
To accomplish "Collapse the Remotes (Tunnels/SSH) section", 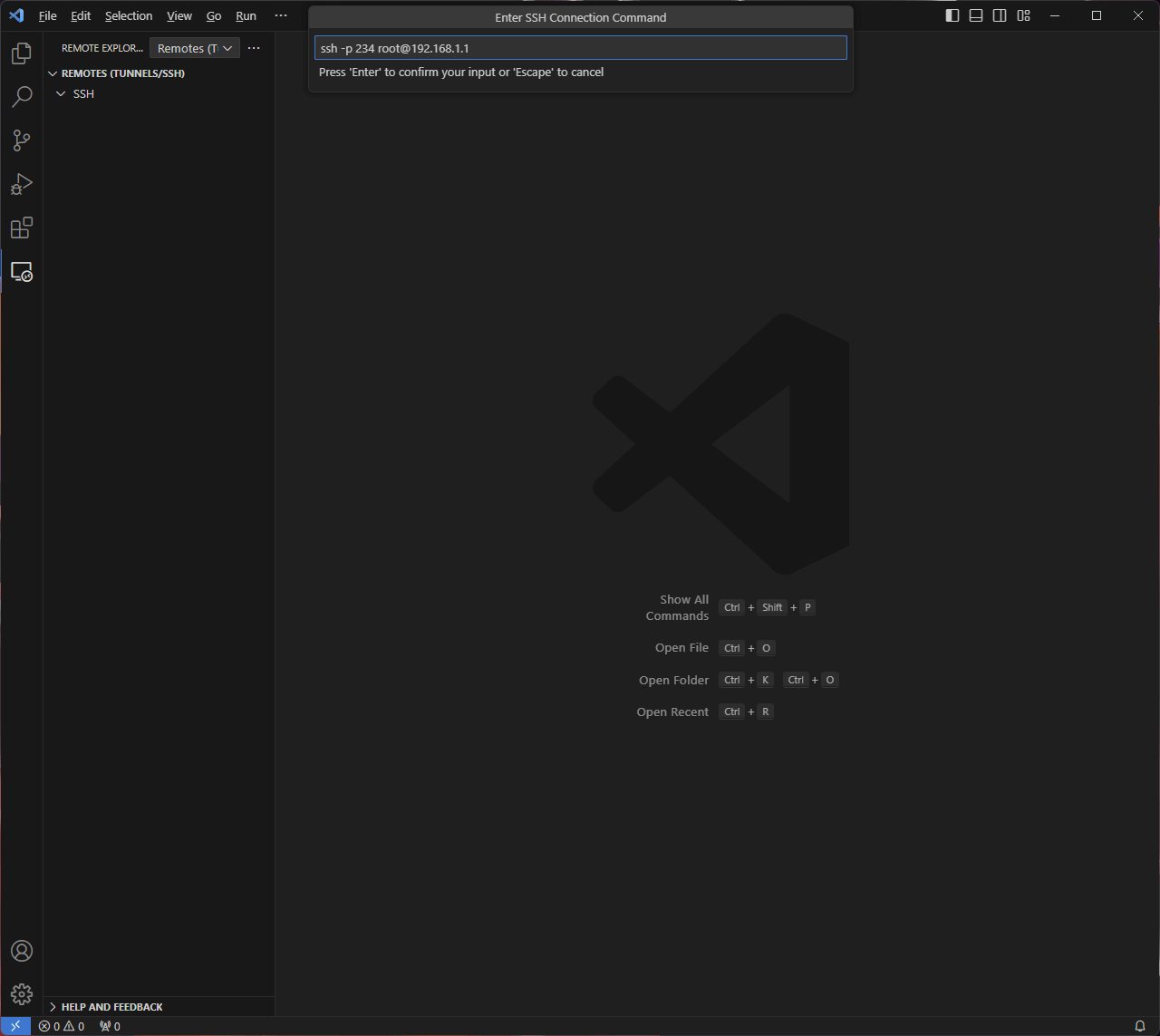I will (159, 73).
